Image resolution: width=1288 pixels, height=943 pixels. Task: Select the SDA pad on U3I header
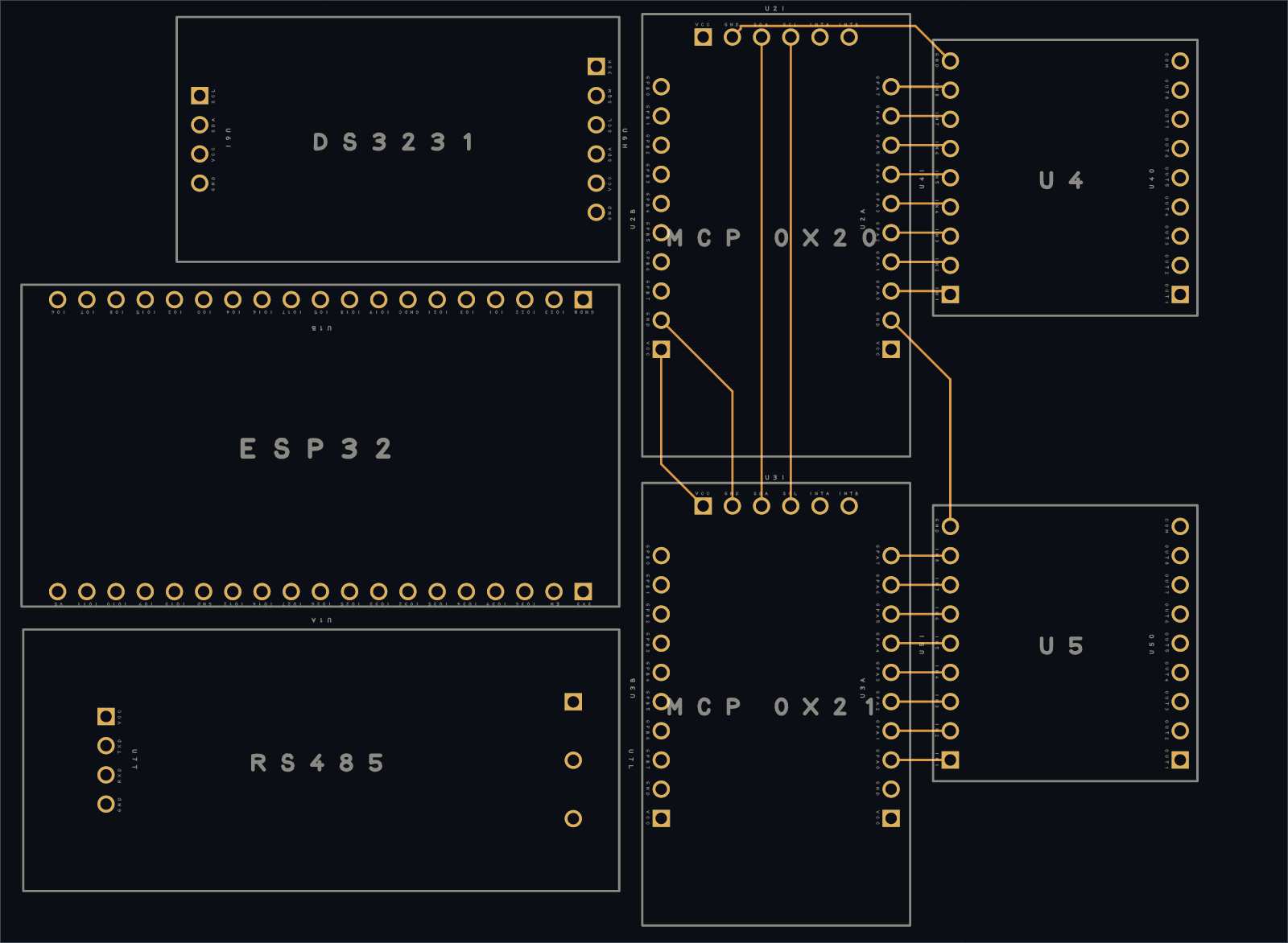[762, 506]
